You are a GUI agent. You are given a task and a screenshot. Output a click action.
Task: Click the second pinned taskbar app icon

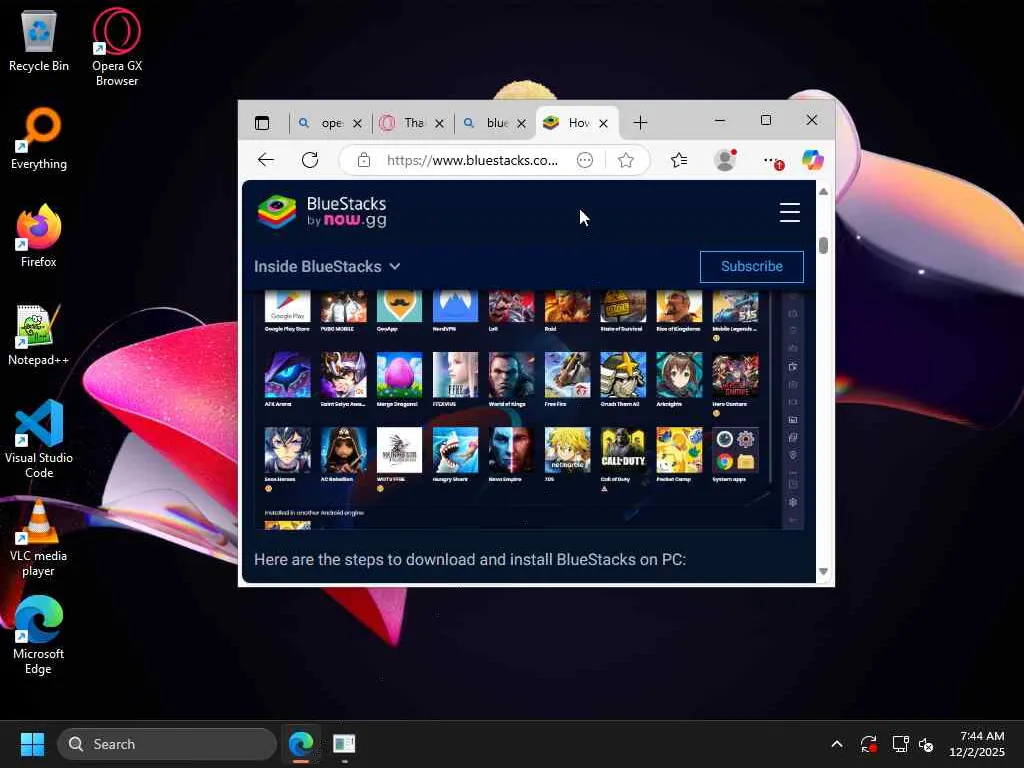click(x=344, y=744)
